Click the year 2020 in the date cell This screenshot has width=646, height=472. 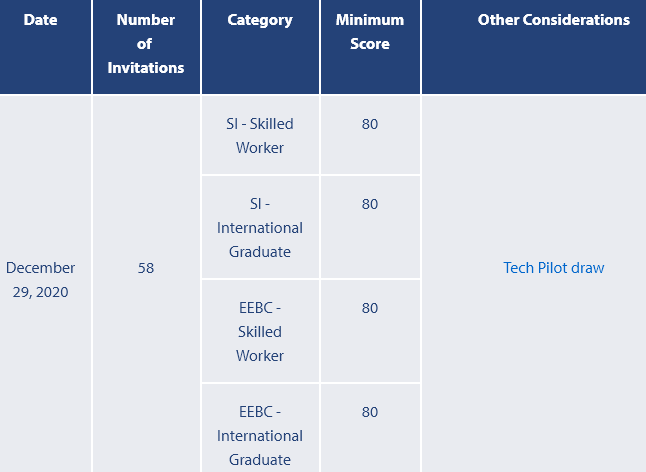[51, 292]
